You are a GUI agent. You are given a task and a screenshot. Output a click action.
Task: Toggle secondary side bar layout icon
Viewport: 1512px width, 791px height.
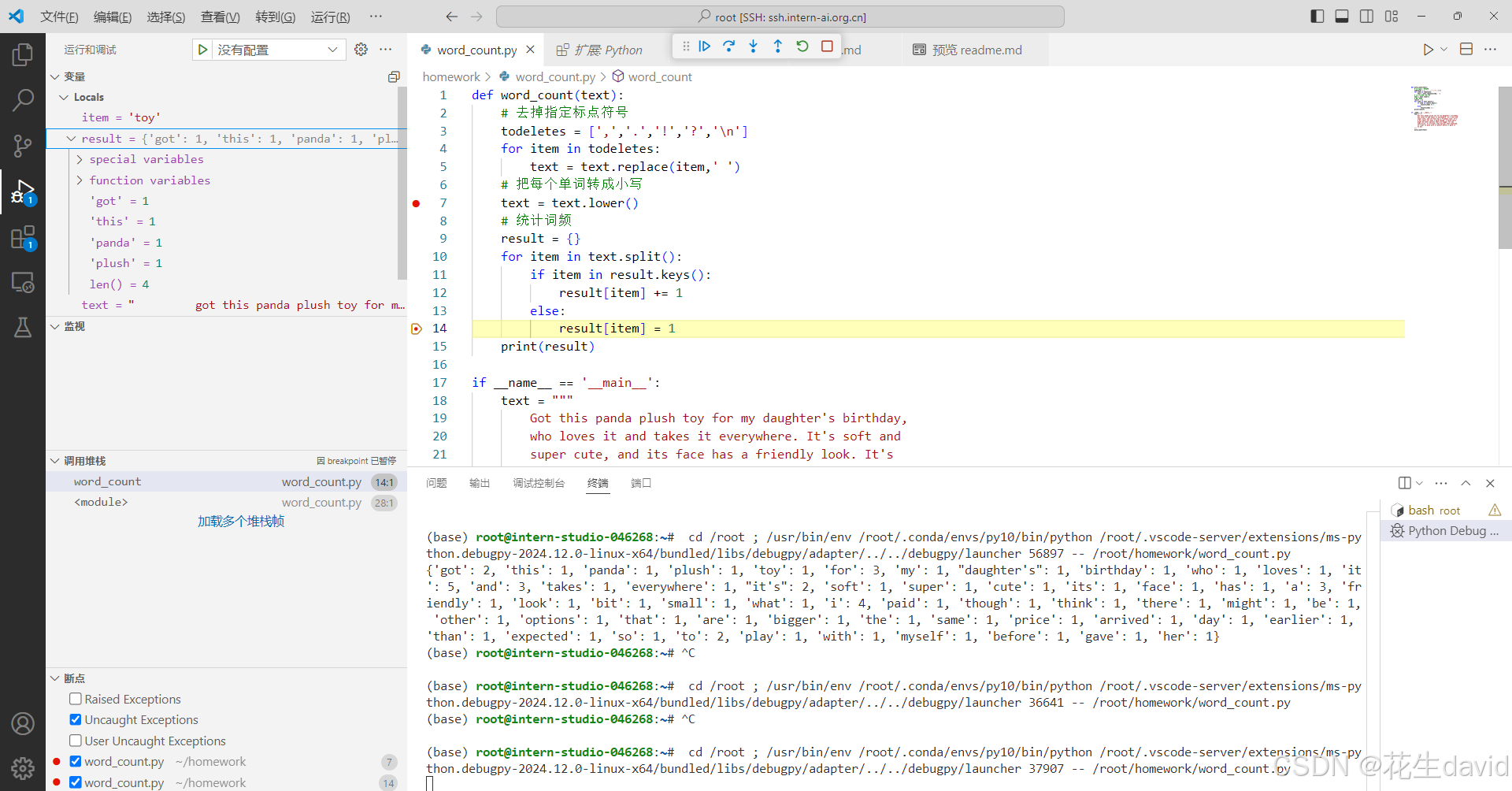pos(1366,17)
